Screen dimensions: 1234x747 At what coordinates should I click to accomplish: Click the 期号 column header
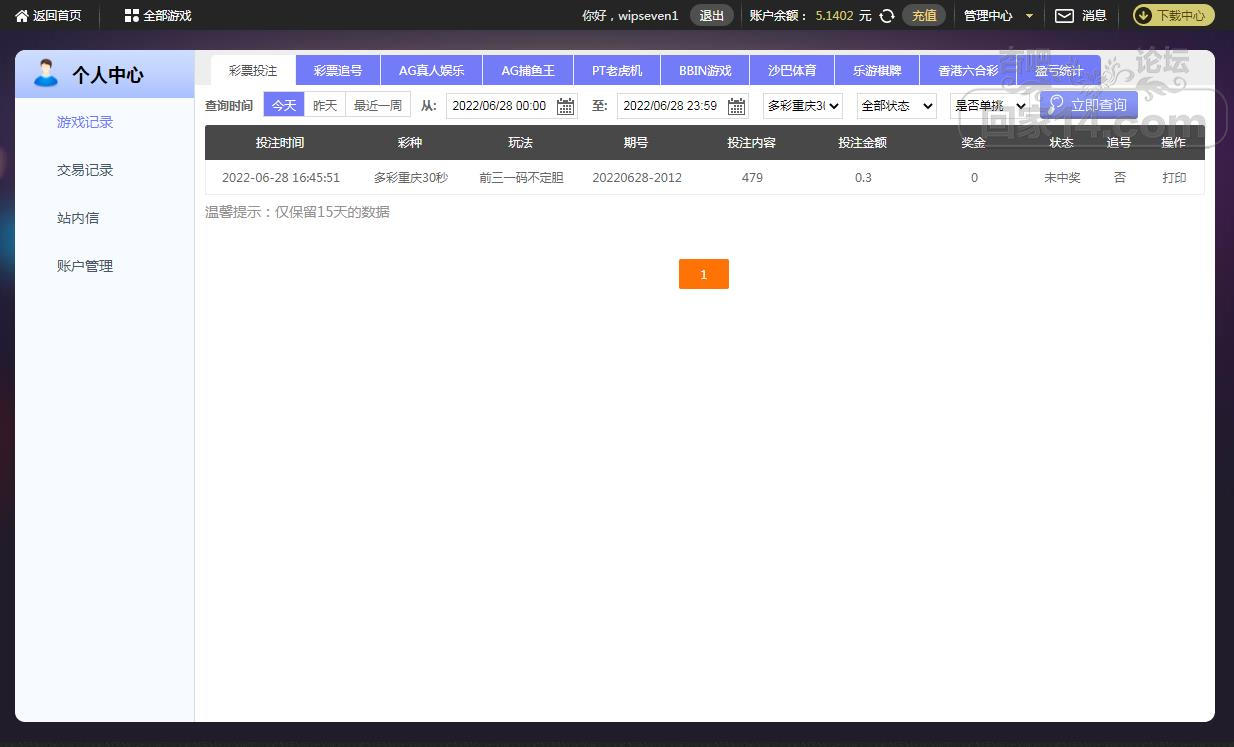(x=636, y=143)
